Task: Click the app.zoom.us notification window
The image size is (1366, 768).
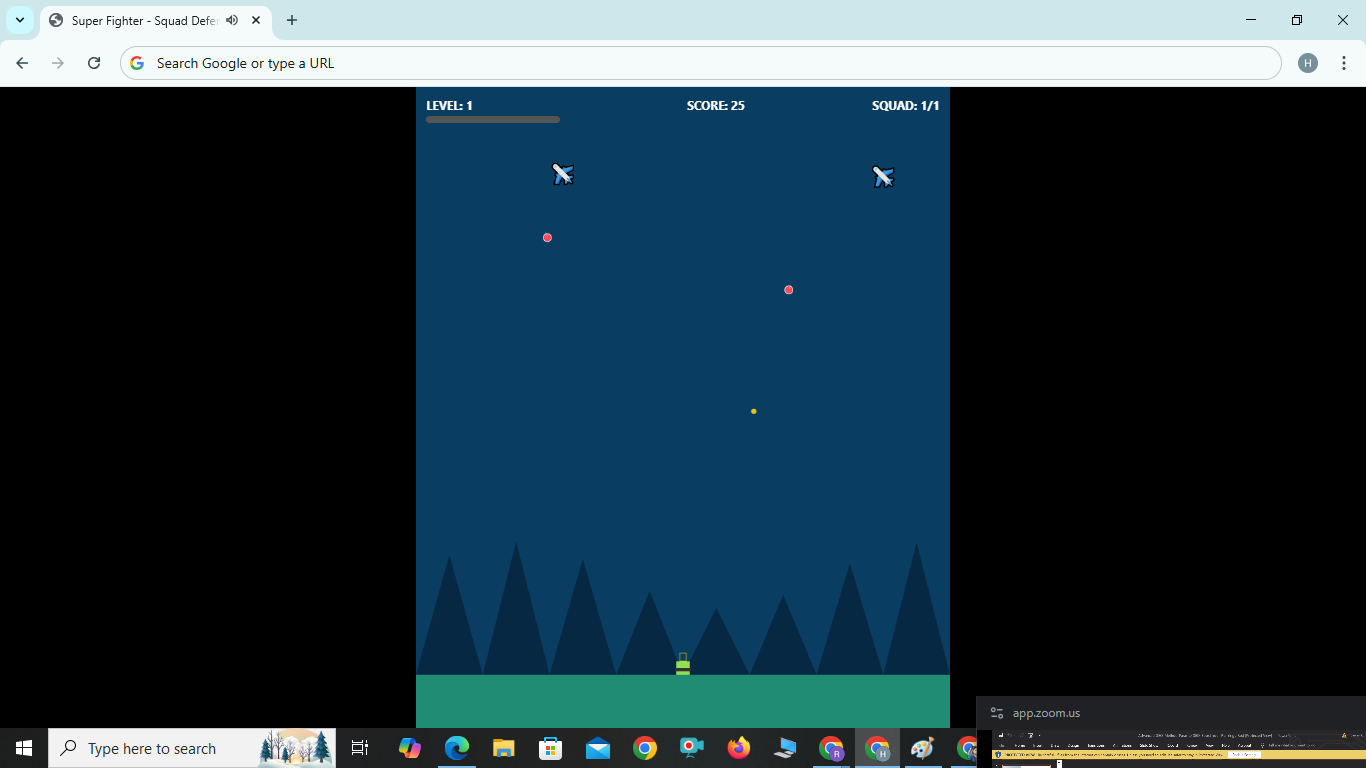Action: pos(1046,713)
